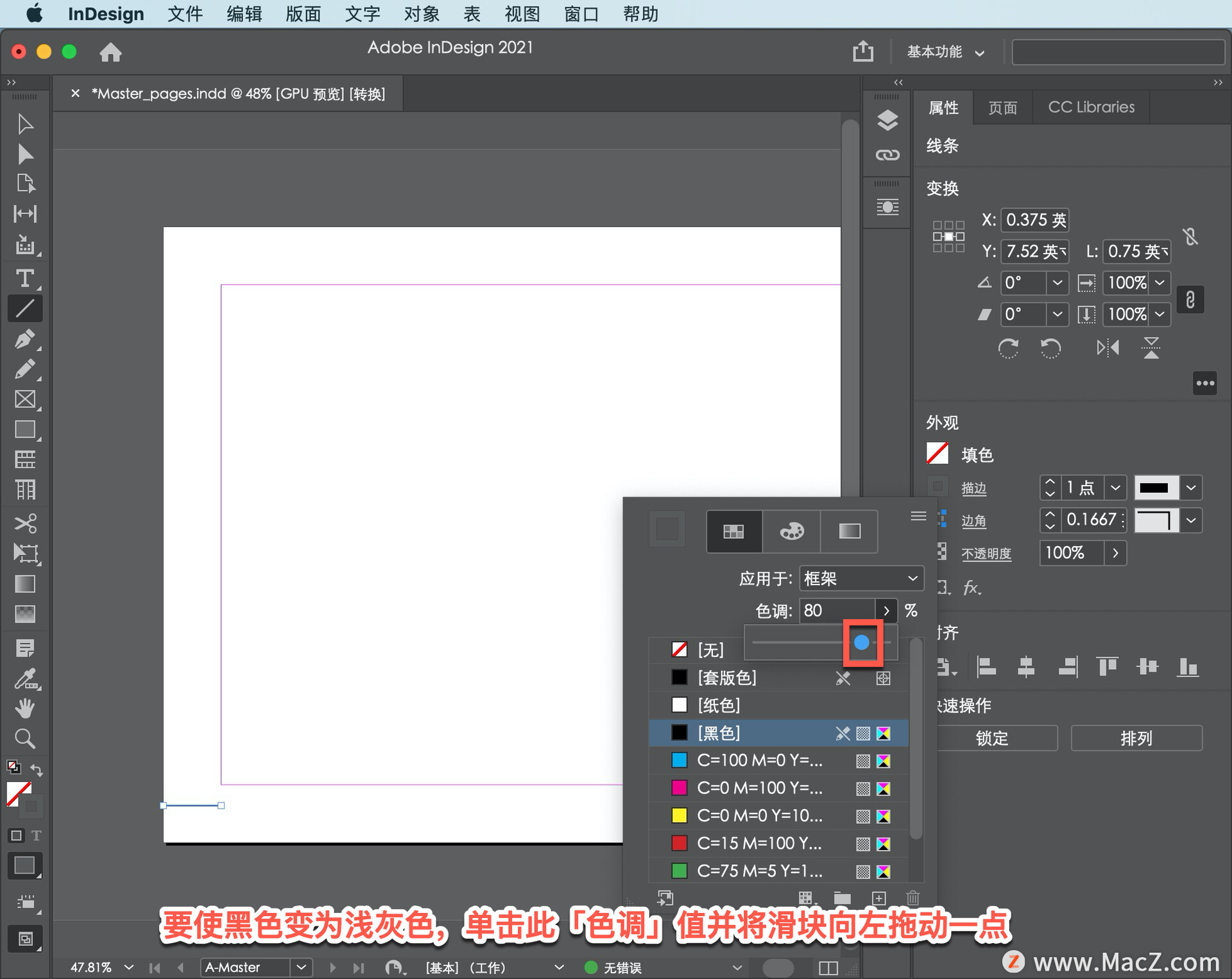1232x979 pixels.
Task: Click the tint slider handle
Action: click(x=862, y=642)
